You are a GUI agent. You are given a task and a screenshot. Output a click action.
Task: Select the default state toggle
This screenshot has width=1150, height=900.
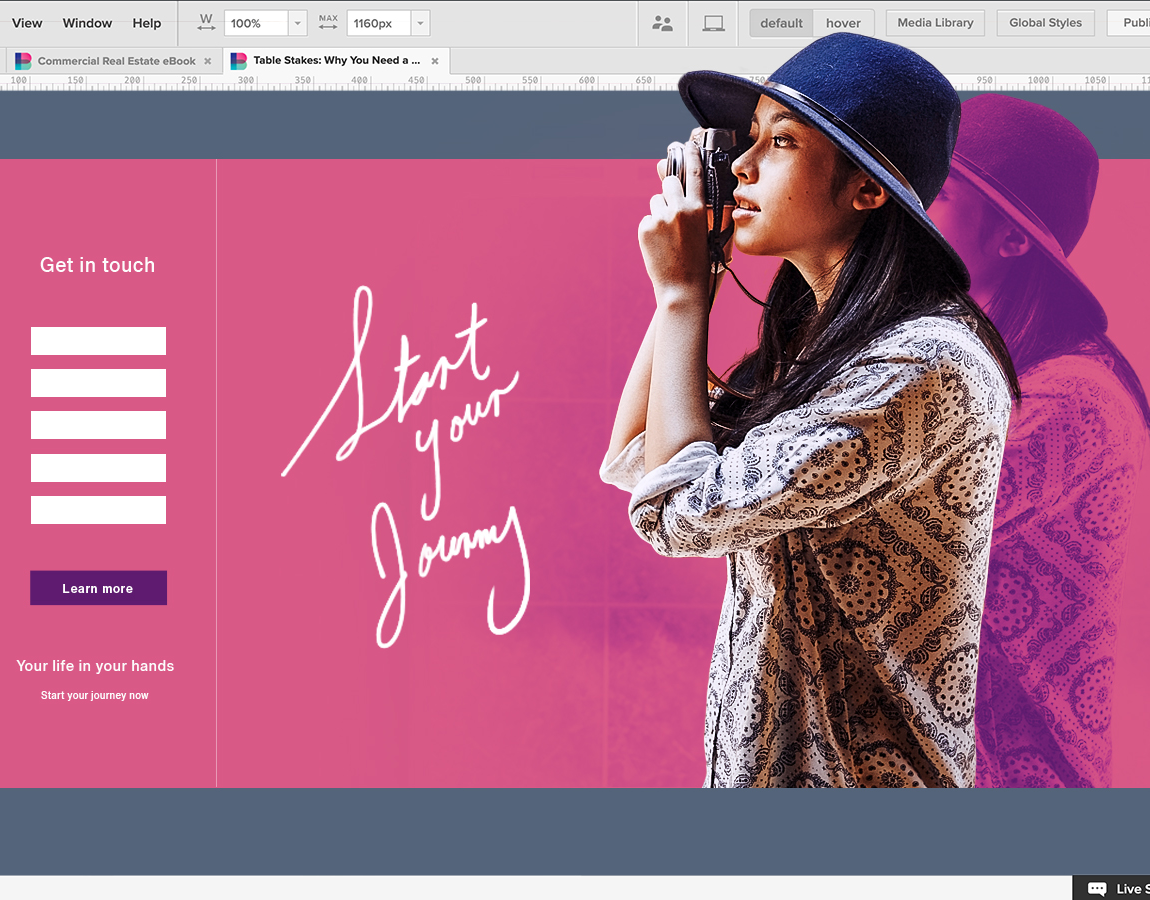coord(781,23)
